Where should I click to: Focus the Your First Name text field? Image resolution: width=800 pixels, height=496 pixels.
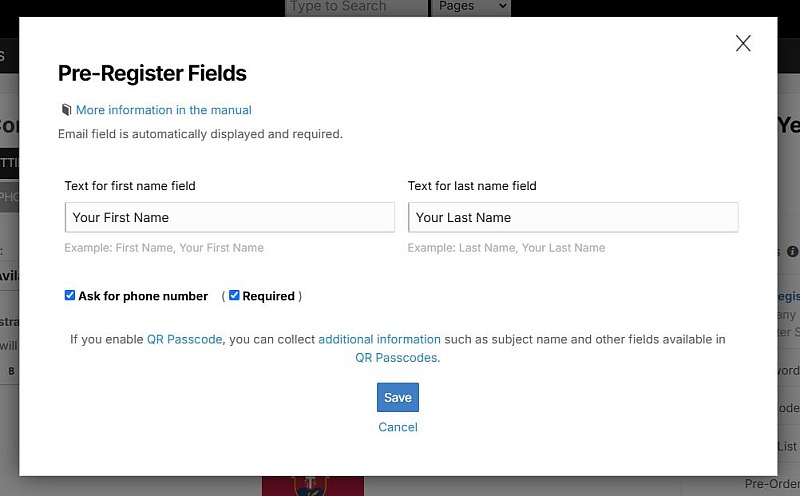(230, 217)
